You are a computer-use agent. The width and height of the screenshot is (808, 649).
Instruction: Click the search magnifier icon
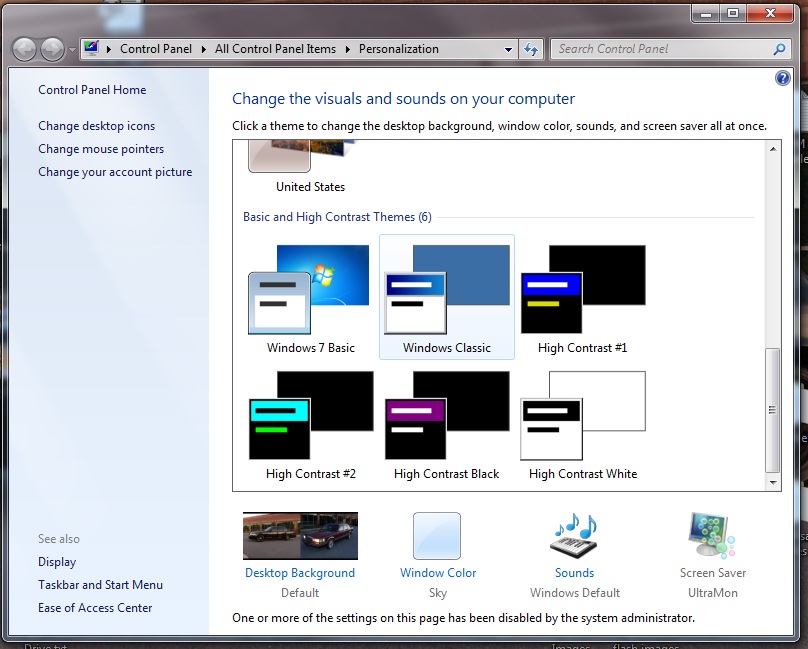779,49
